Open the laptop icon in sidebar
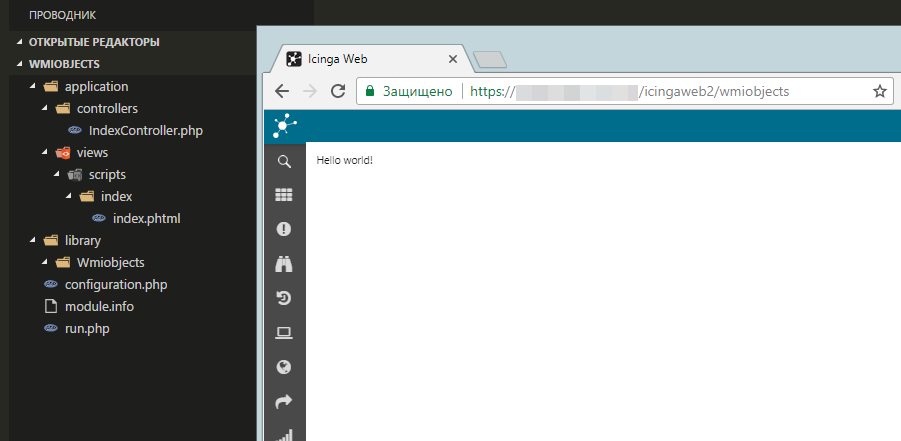 (284, 332)
